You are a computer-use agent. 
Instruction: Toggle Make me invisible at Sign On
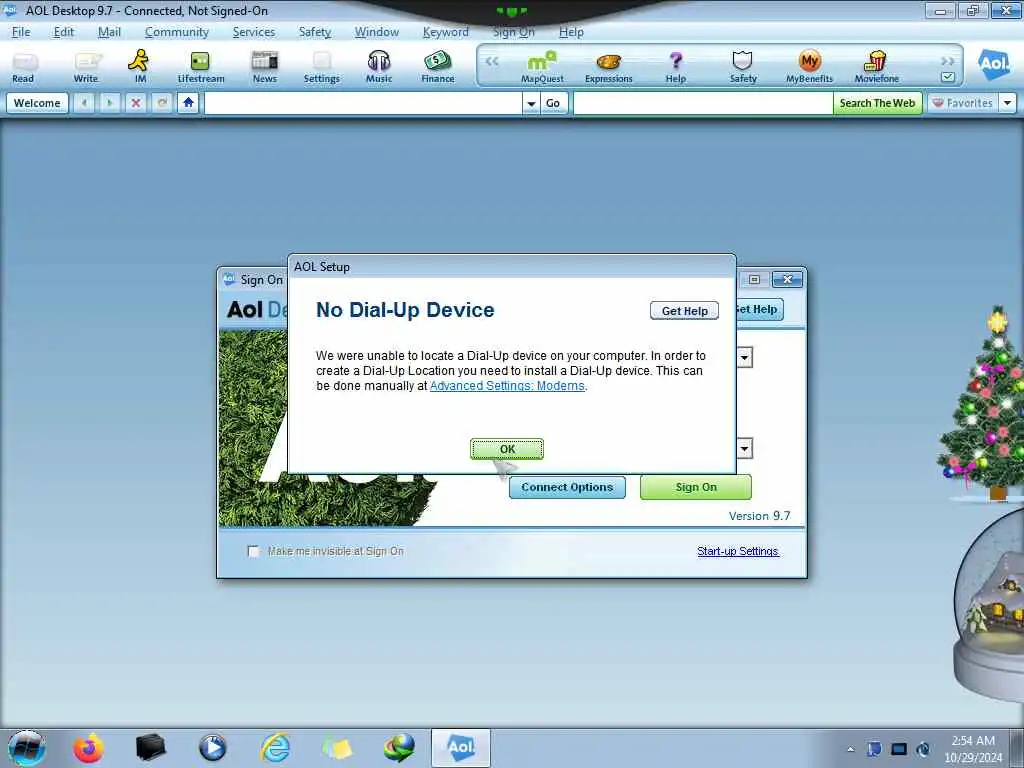pos(253,551)
